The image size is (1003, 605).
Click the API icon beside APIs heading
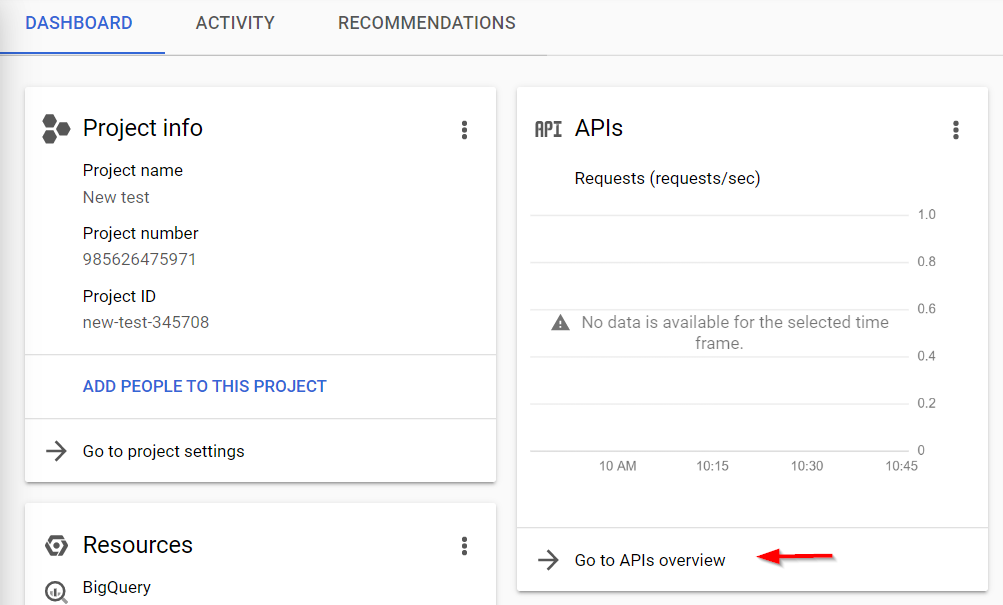pyautogui.click(x=548, y=129)
